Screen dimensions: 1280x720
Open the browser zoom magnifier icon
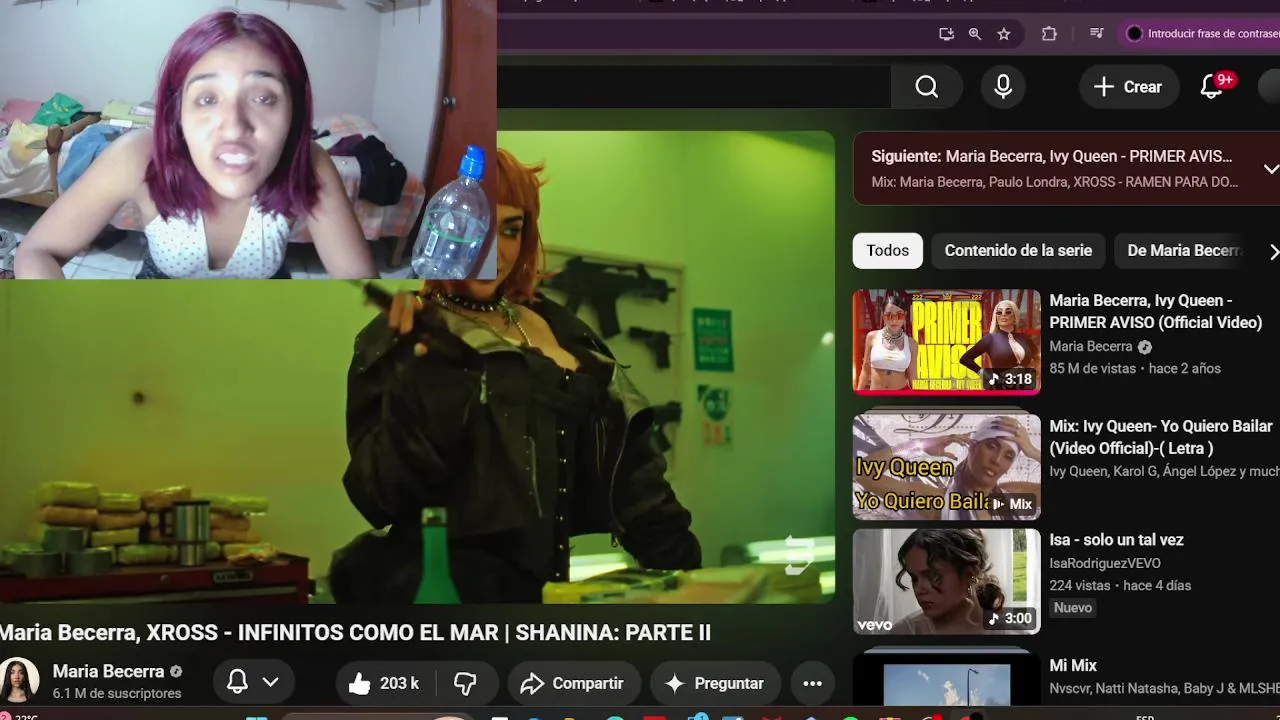975,34
